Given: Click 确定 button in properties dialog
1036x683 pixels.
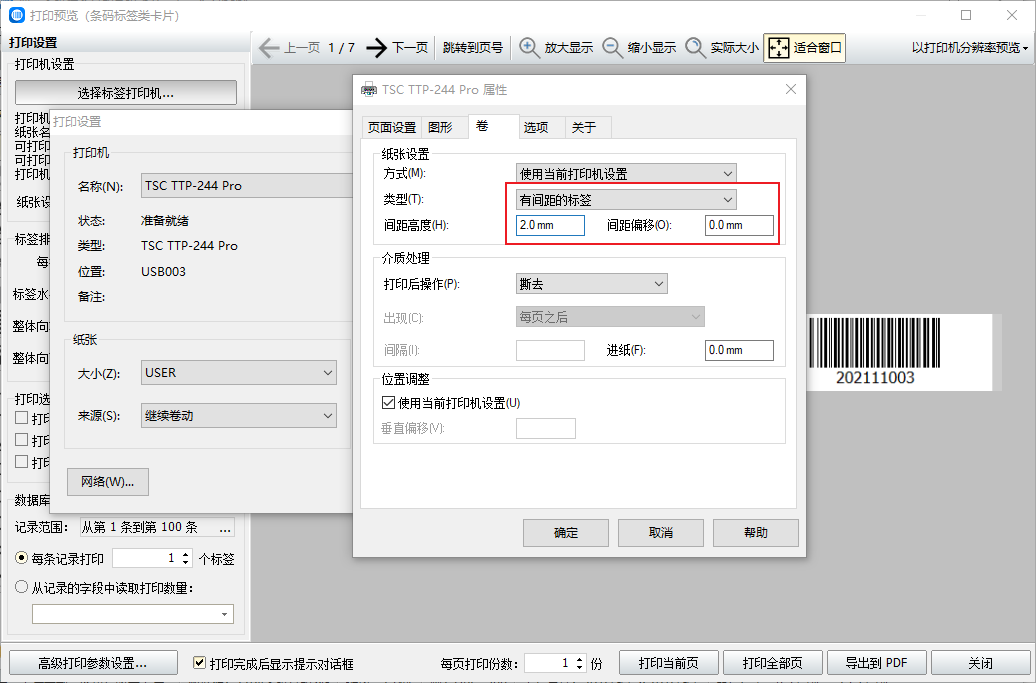Looking at the screenshot, I should [566, 533].
